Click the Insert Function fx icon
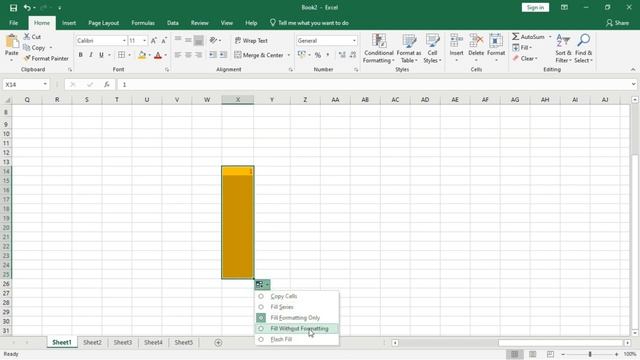 tap(107, 84)
